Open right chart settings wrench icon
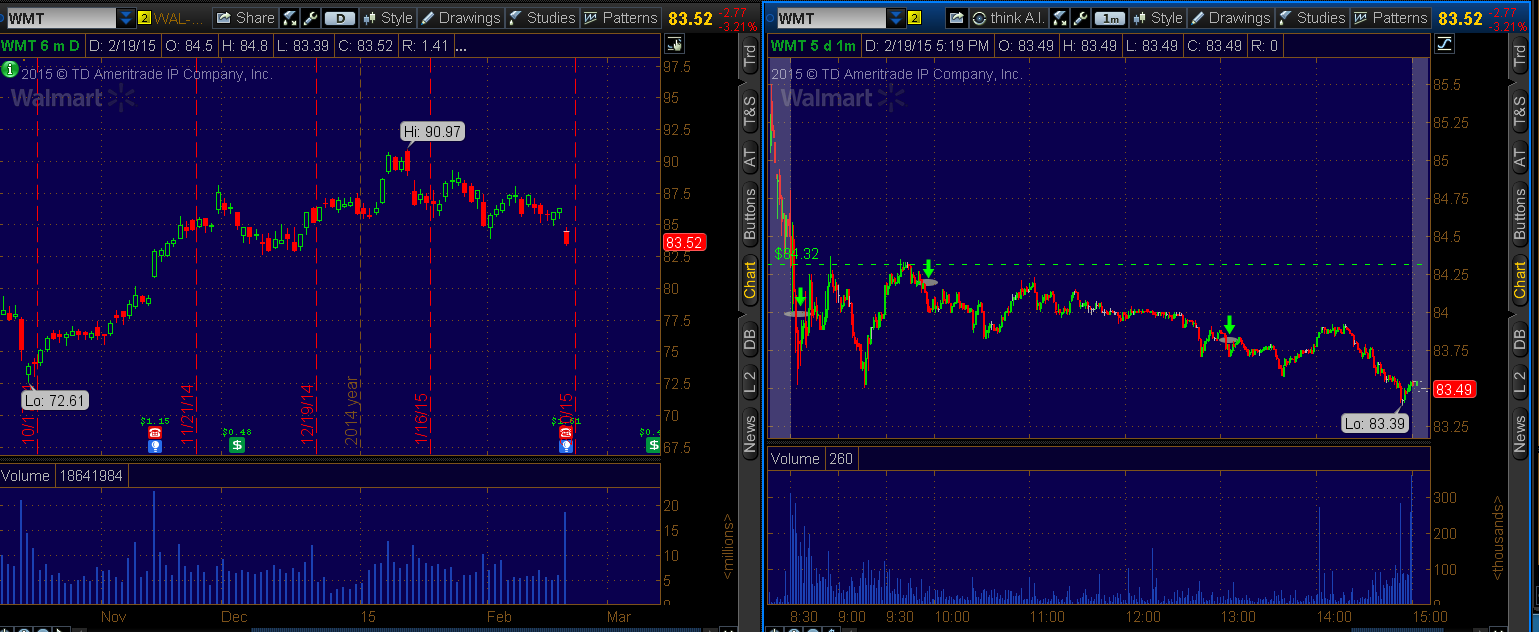Viewport: 1539px width, 632px height. pos(1079,18)
